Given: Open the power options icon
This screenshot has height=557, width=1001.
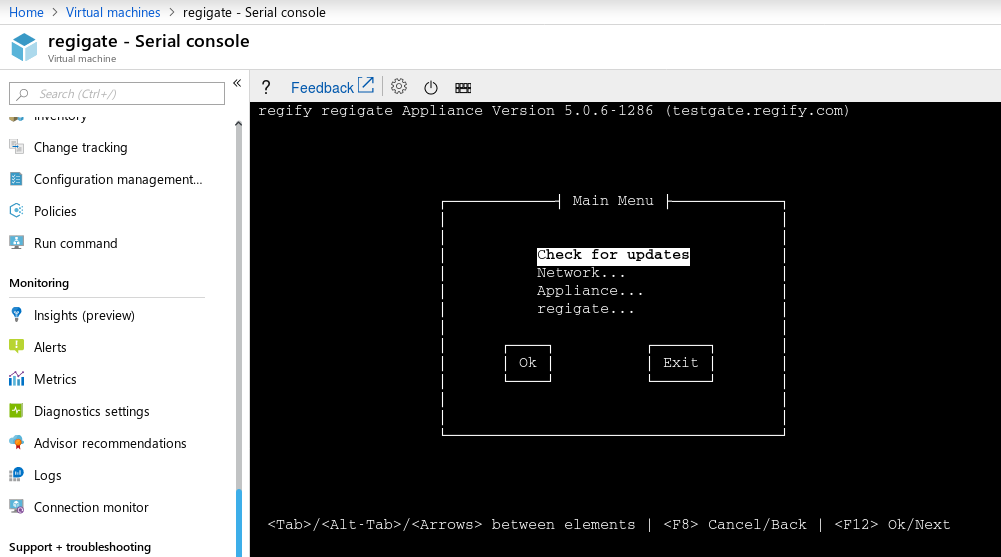Looking at the screenshot, I should [x=431, y=87].
